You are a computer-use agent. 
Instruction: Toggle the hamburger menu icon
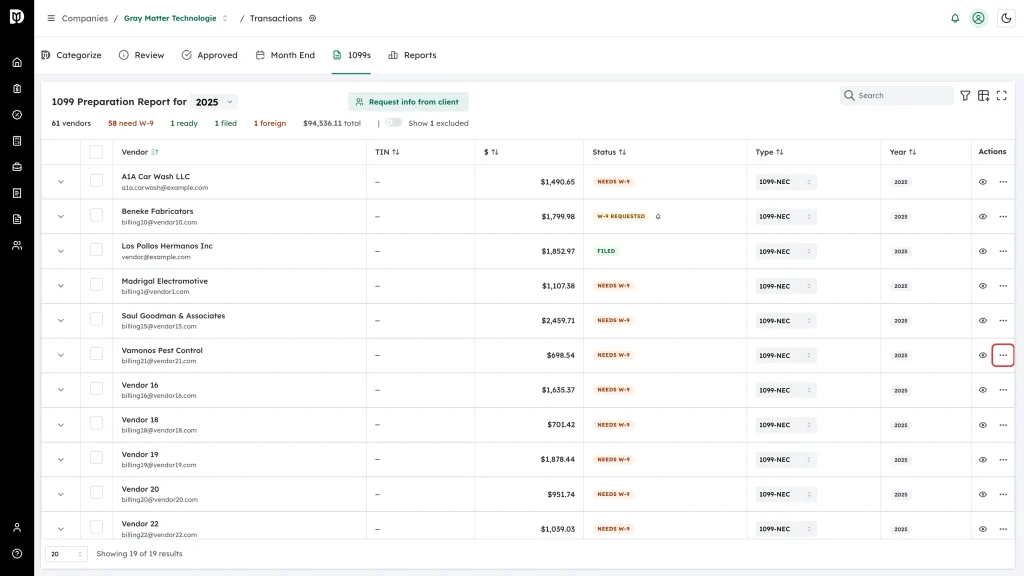[51, 18]
